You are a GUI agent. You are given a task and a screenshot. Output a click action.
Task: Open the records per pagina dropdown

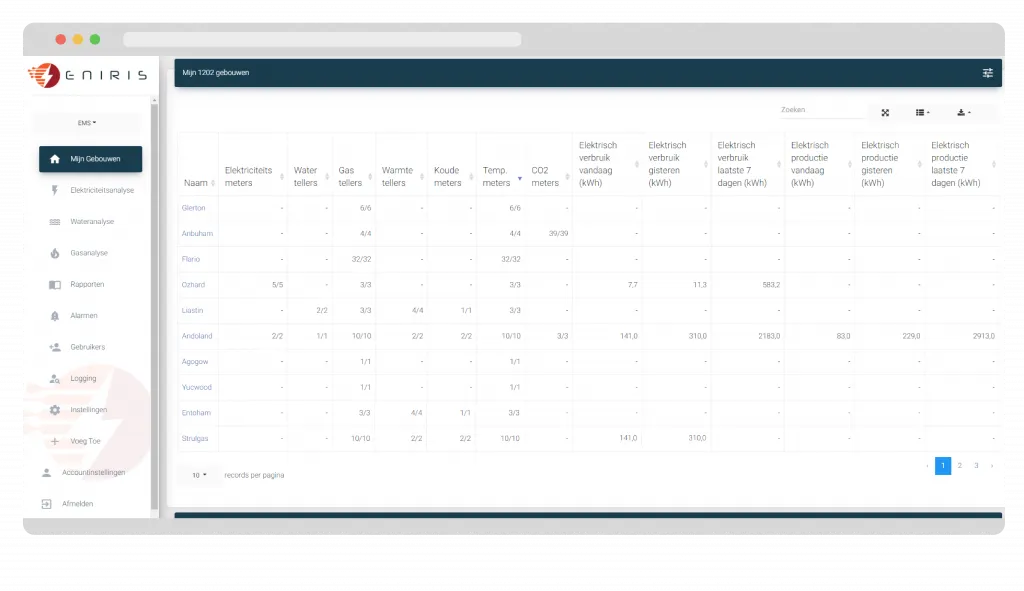[198, 475]
